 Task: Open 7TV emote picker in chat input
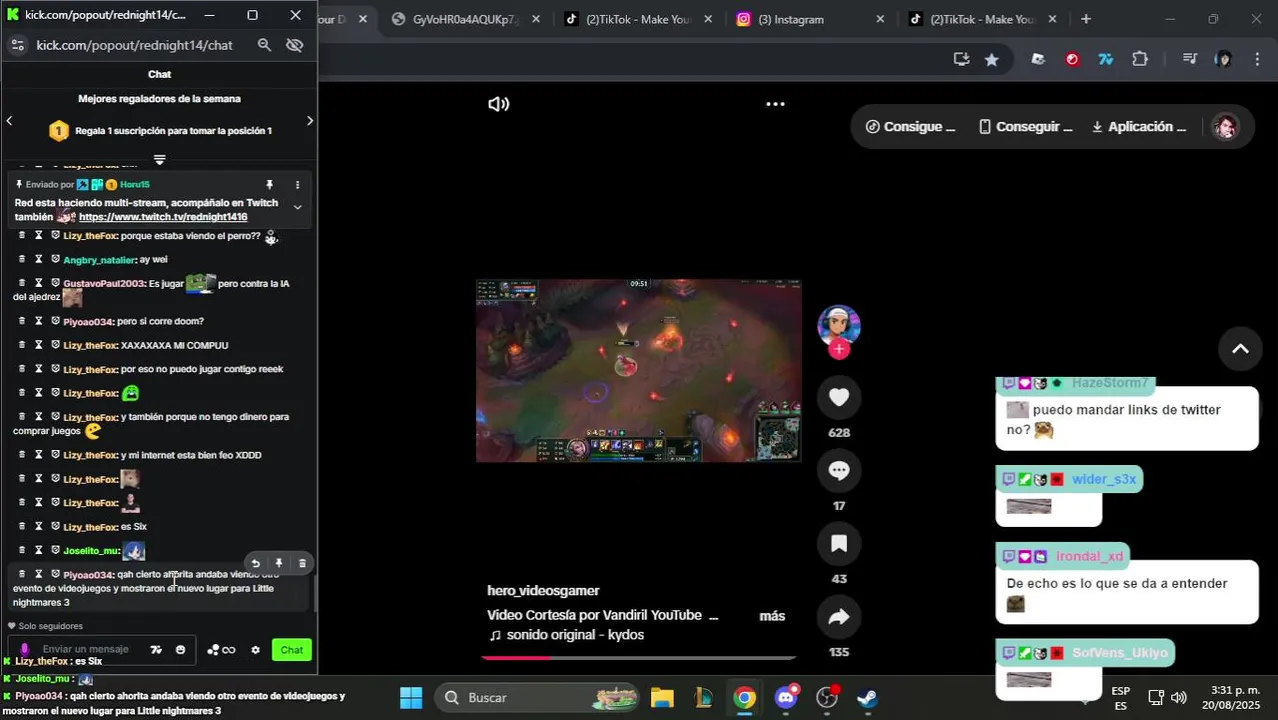pyautogui.click(x=156, y=650)
